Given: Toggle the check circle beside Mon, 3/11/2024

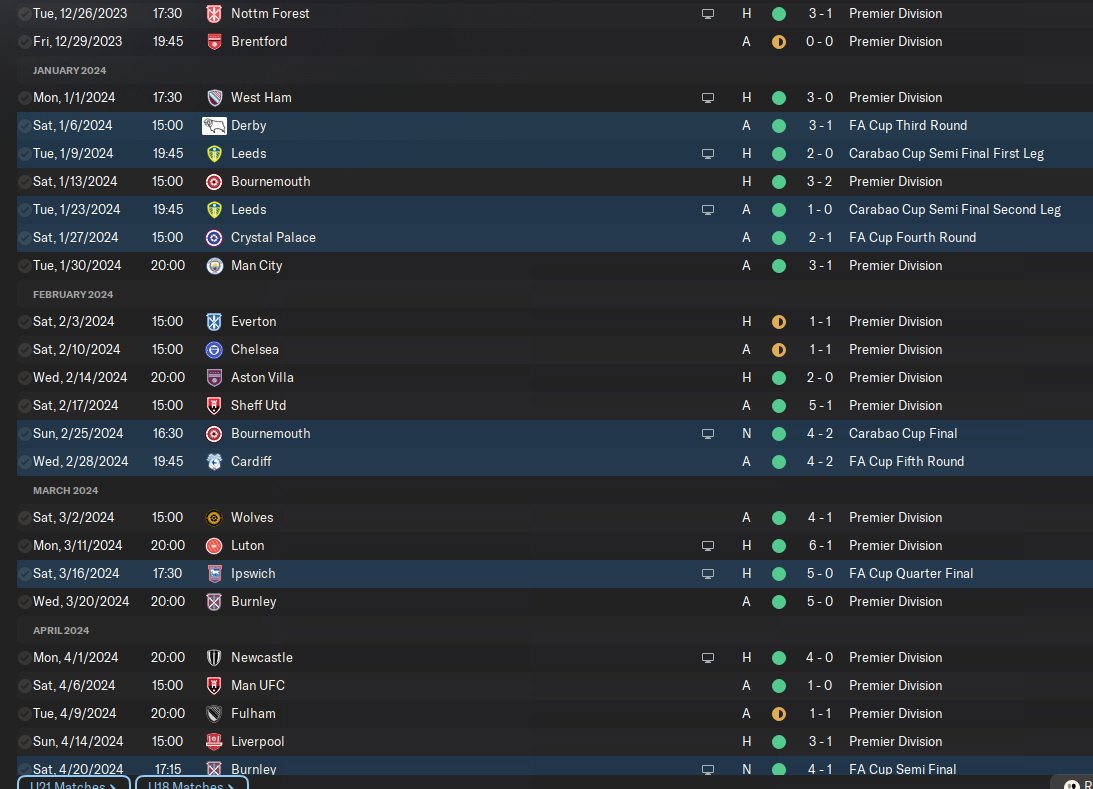Looking at the screenshot, I should tap(24, 546).
